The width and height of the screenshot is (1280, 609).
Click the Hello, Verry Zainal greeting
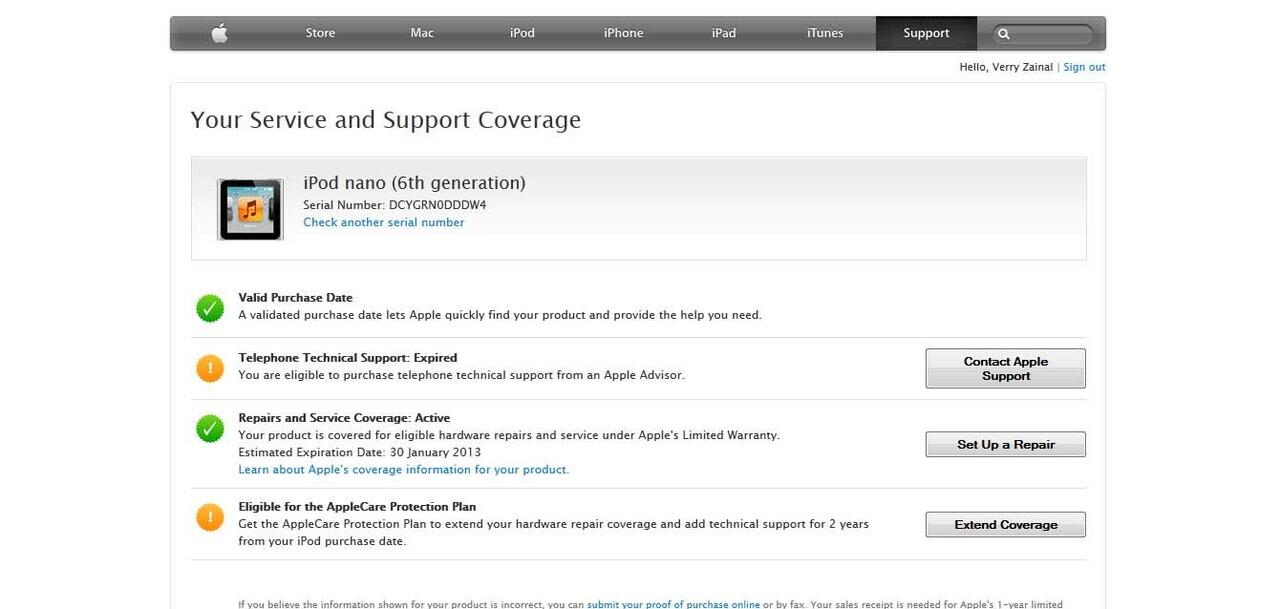1006,67
